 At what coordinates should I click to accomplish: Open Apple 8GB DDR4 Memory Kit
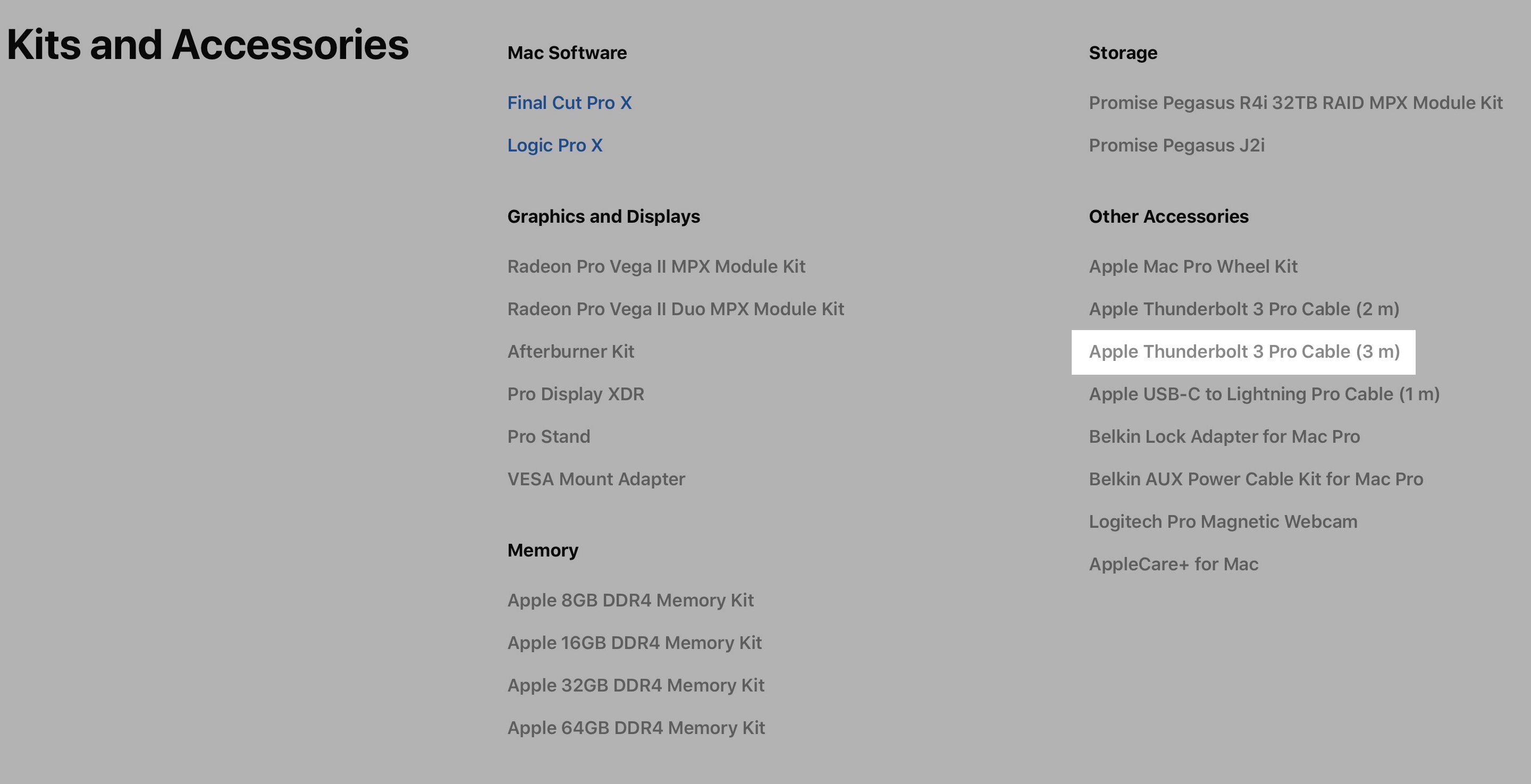coord(630,600)
